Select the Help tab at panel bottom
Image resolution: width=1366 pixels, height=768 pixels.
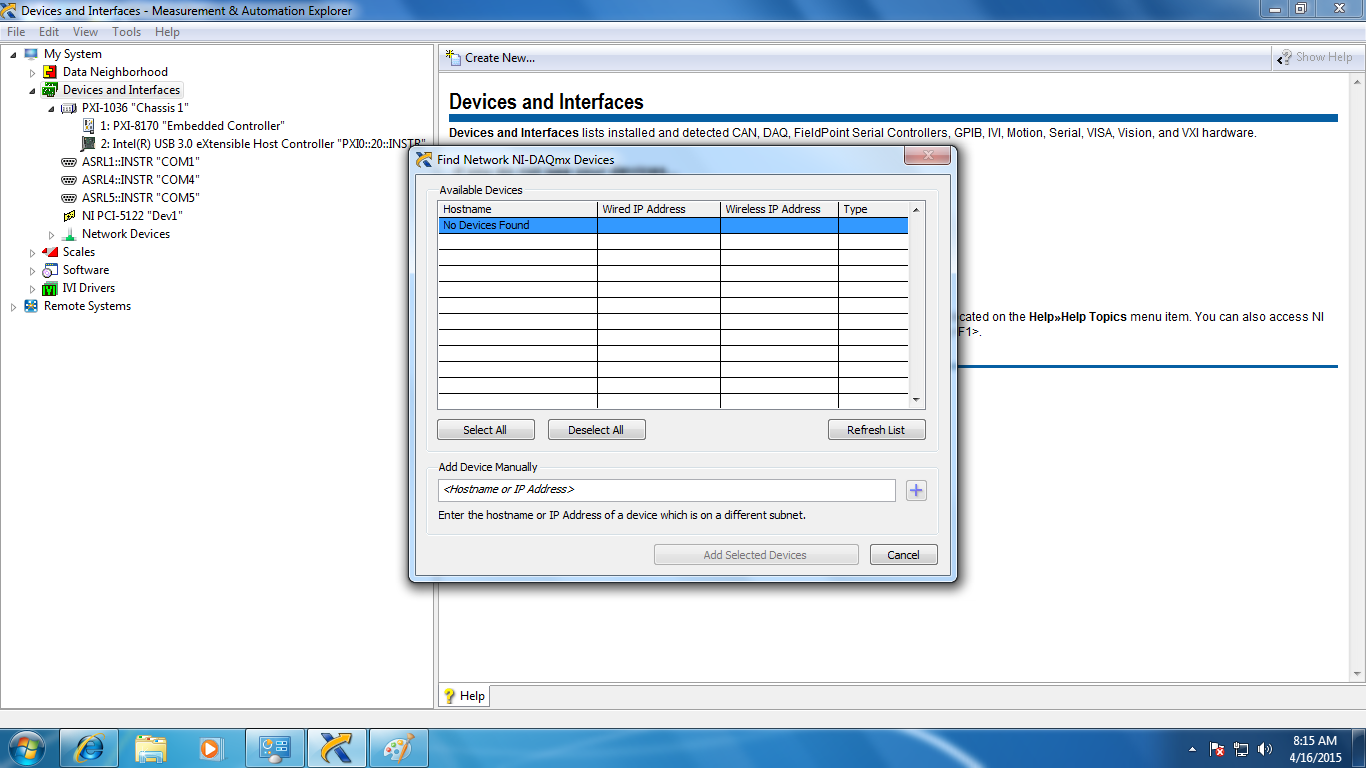click(464, 696)
